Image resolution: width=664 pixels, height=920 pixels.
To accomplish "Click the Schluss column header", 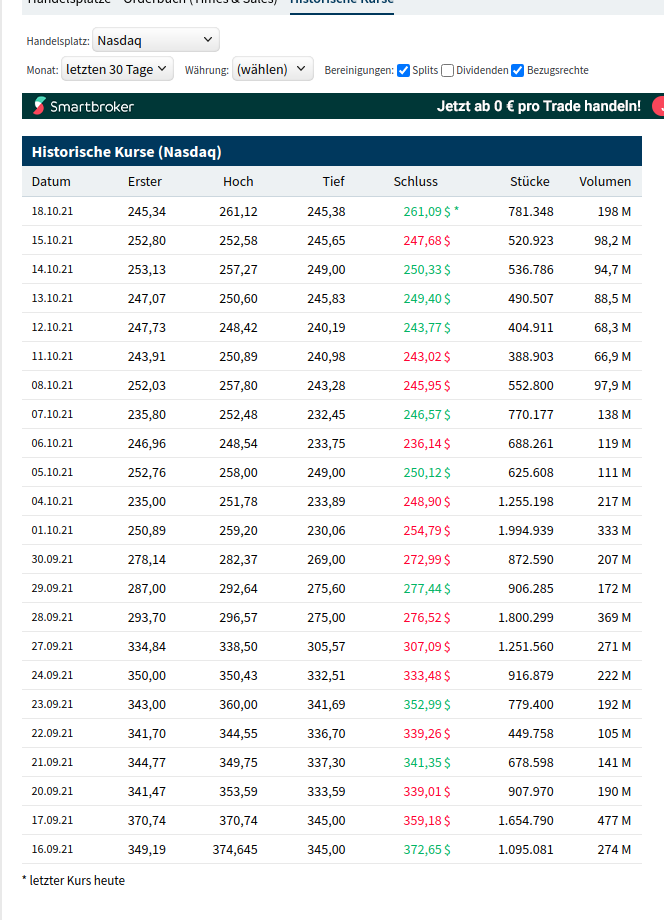I will (415, 182).
